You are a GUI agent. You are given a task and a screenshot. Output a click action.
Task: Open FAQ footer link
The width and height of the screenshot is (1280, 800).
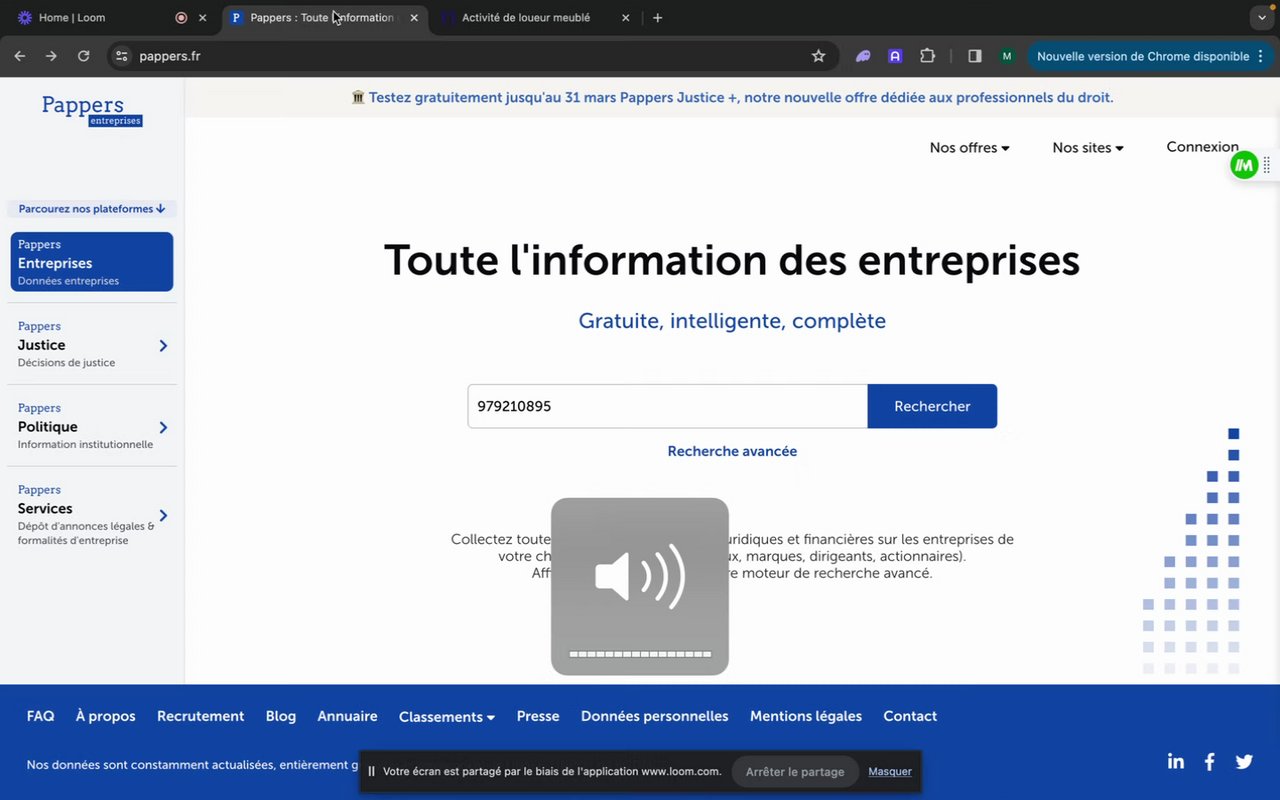[x=40, y=716]
